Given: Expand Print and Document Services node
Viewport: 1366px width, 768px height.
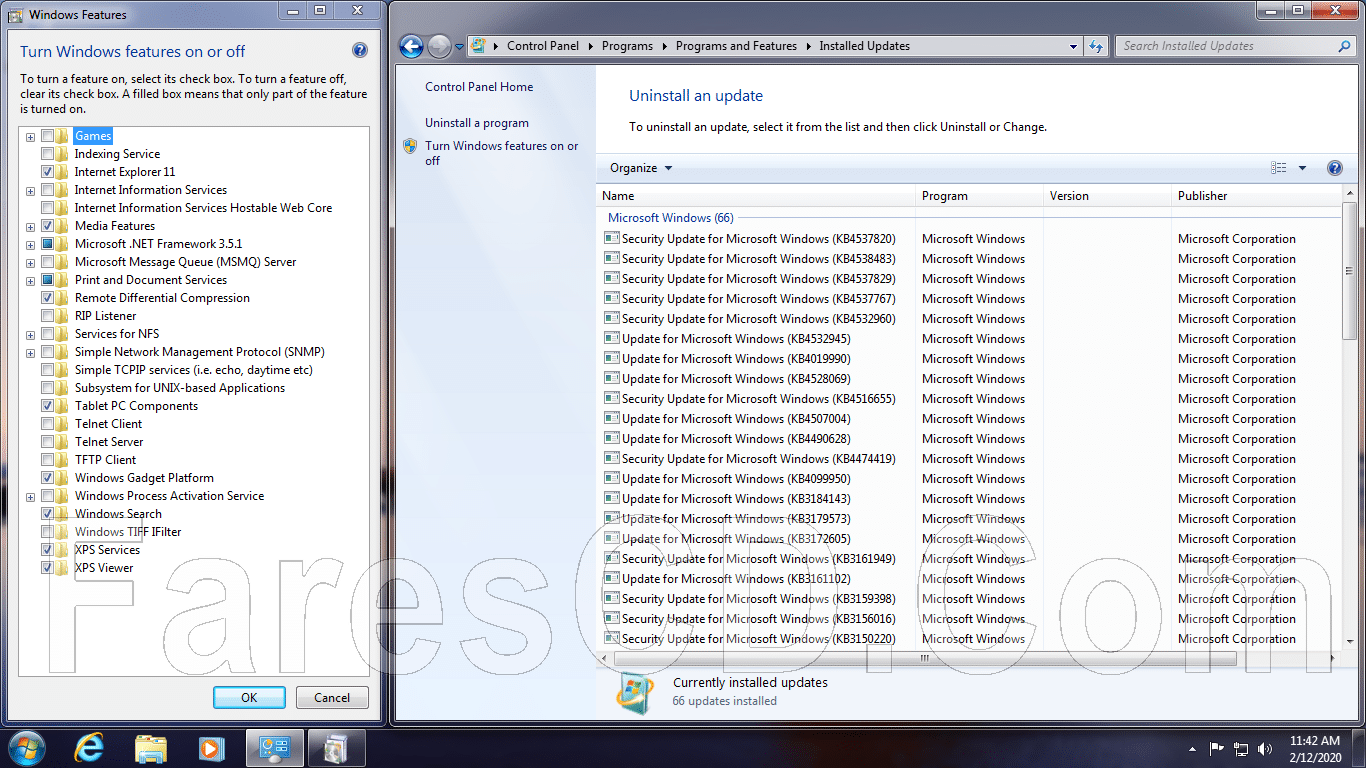Looking at the screenshot, I should click(30, 280).
